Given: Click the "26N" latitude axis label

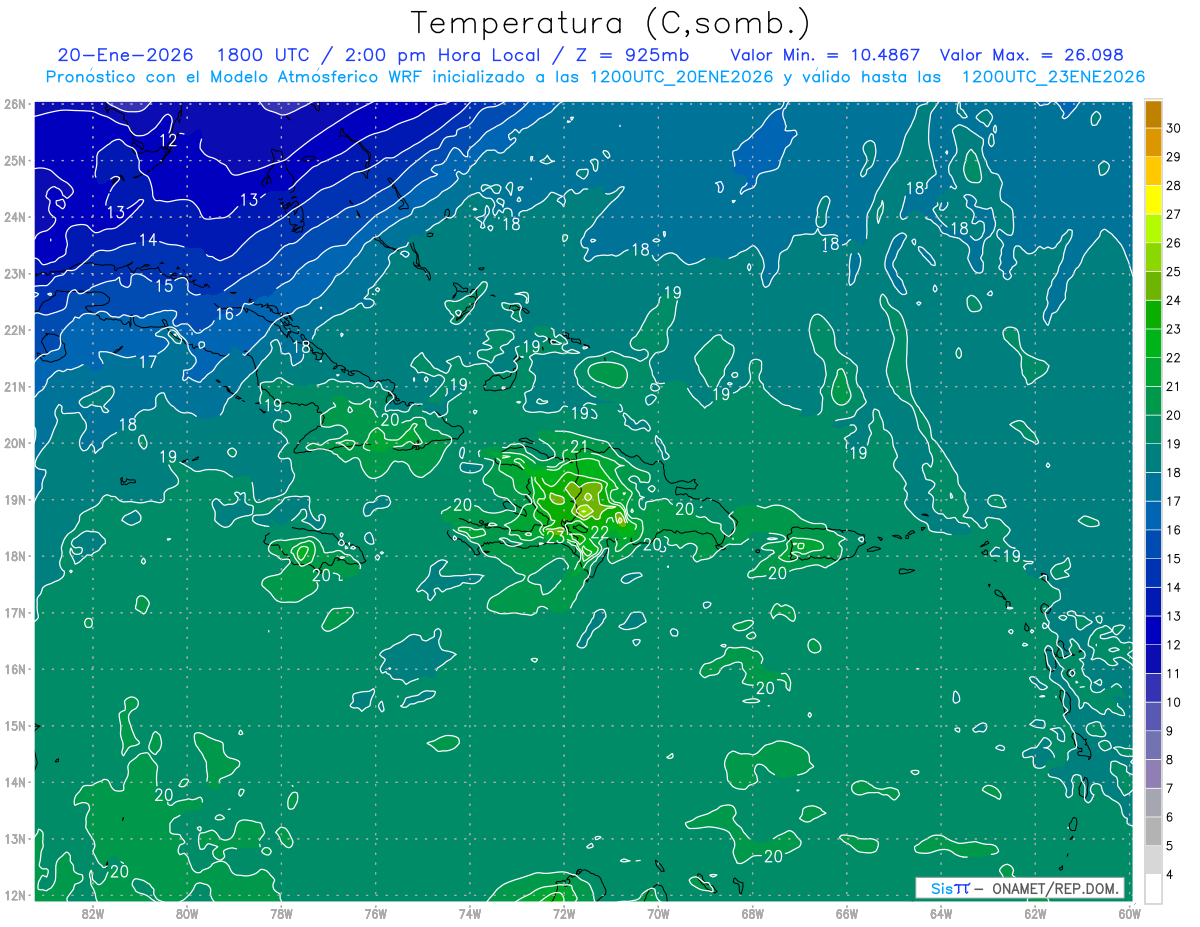Looking at the screenshot, I should (15, 104).
